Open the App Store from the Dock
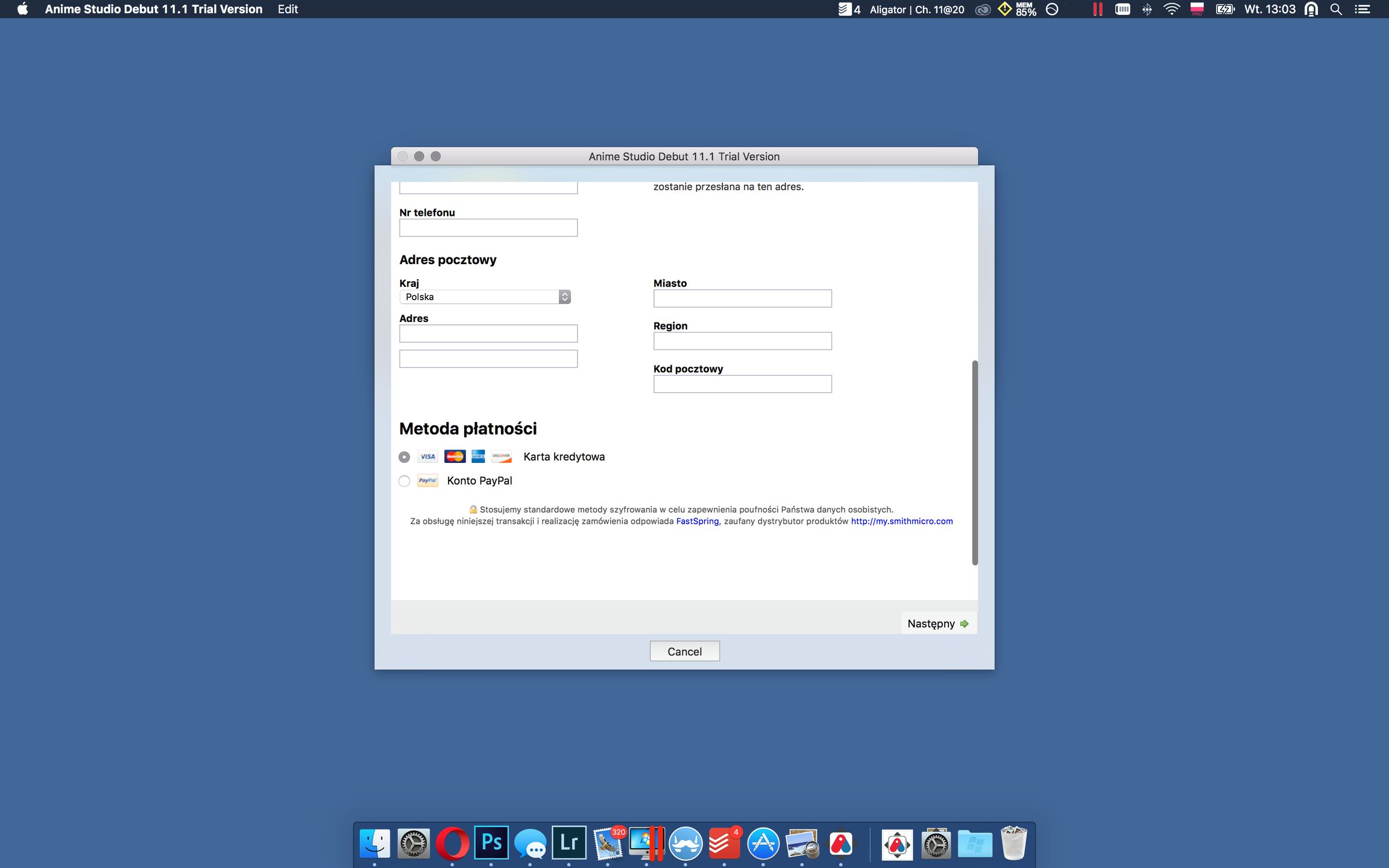The image size is (1389, 868). pyautogui.click(x=761, y=843)
